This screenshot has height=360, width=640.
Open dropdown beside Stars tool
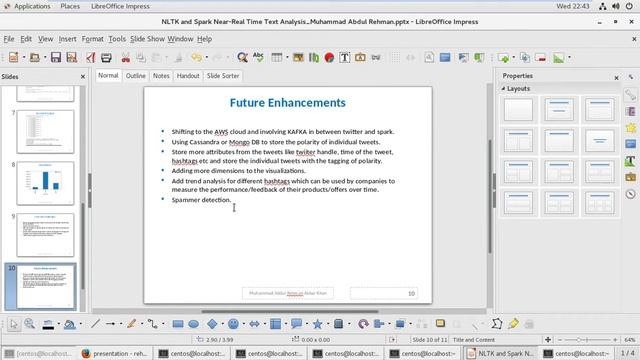pos(328,324)
